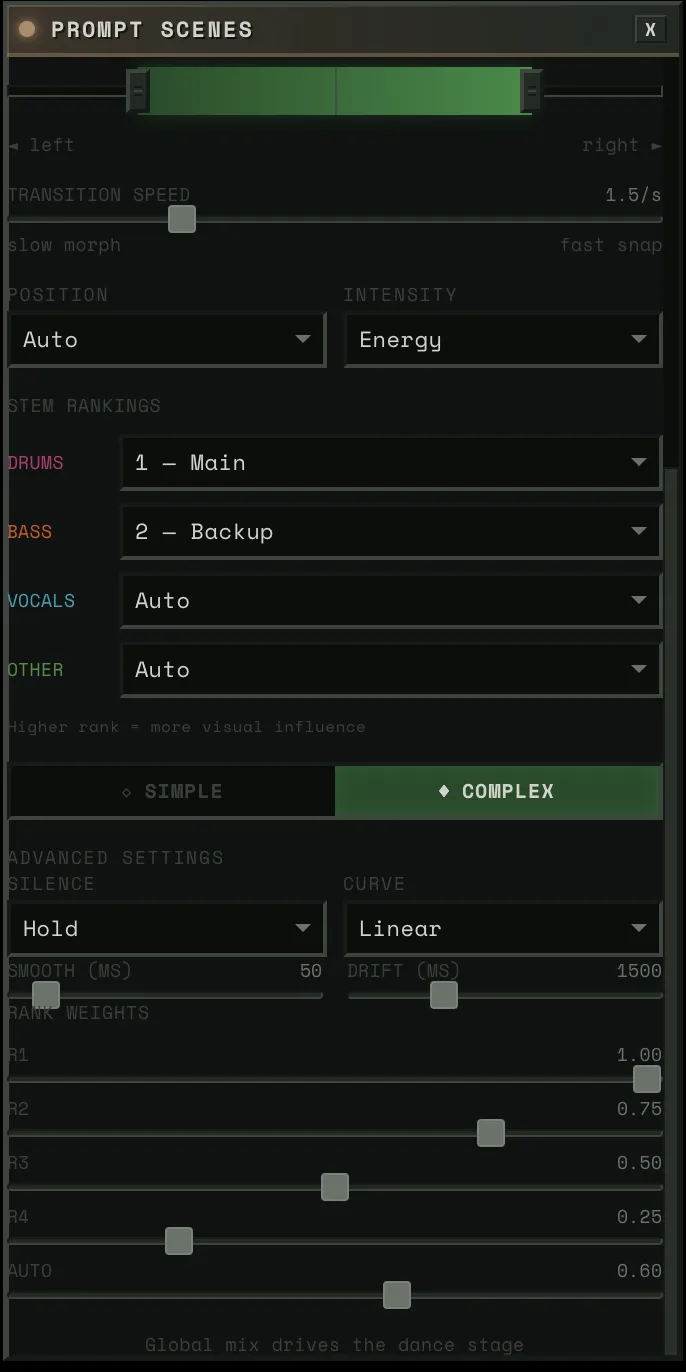Open the POSITION dropdown set to Auto
The height and width of the screenshot is (1372, 686).
click(166, 339)
